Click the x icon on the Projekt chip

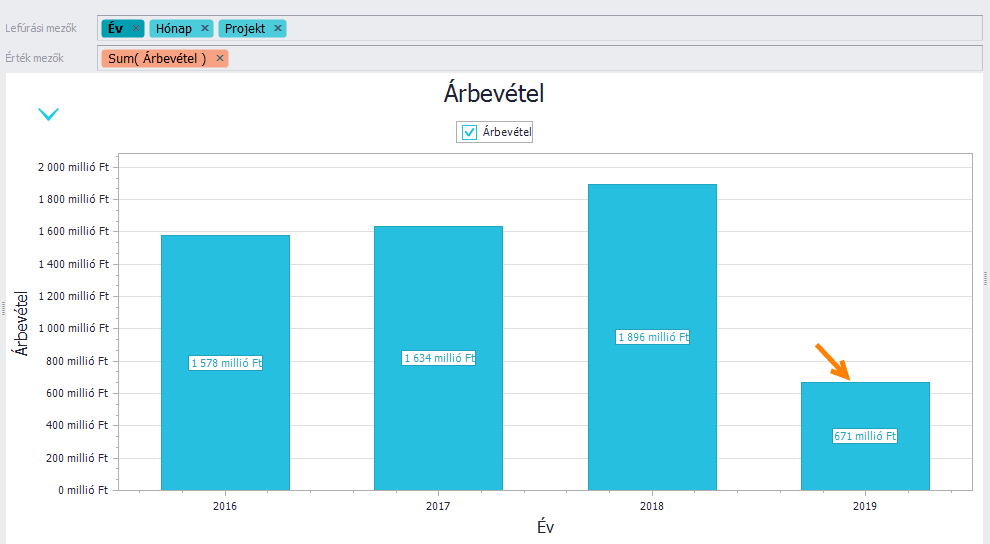coord(278,29)
